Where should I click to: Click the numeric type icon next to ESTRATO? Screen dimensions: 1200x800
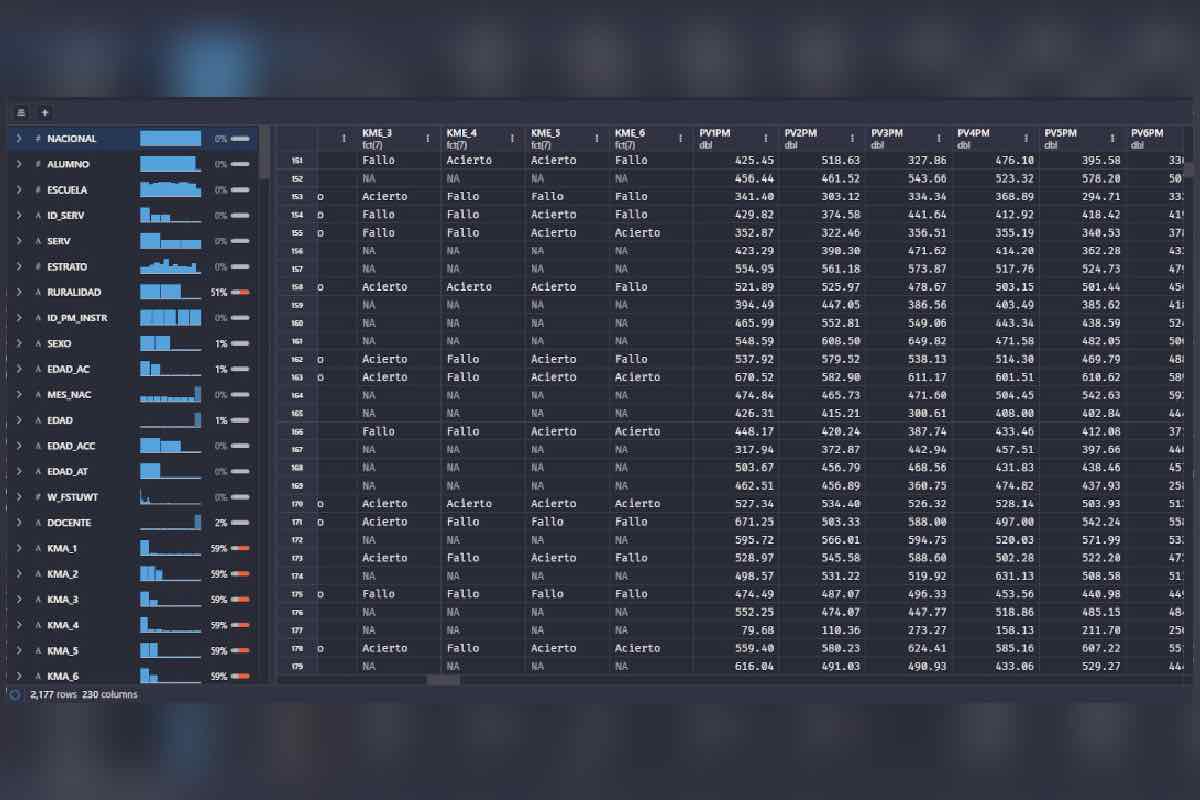[38, 267]
